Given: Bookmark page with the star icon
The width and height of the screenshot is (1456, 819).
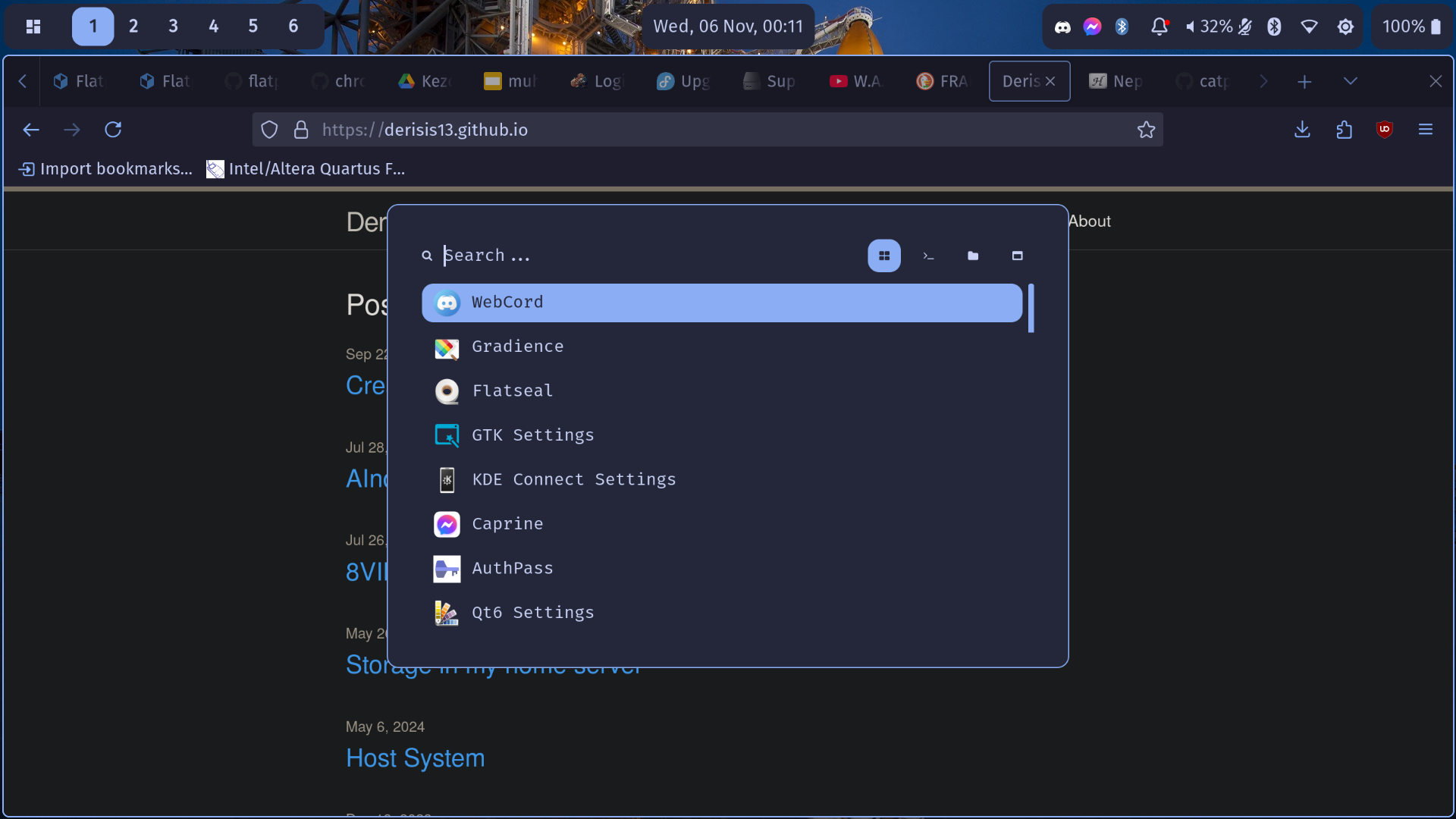Looking at the screenshot, I should click(1146, 130).
